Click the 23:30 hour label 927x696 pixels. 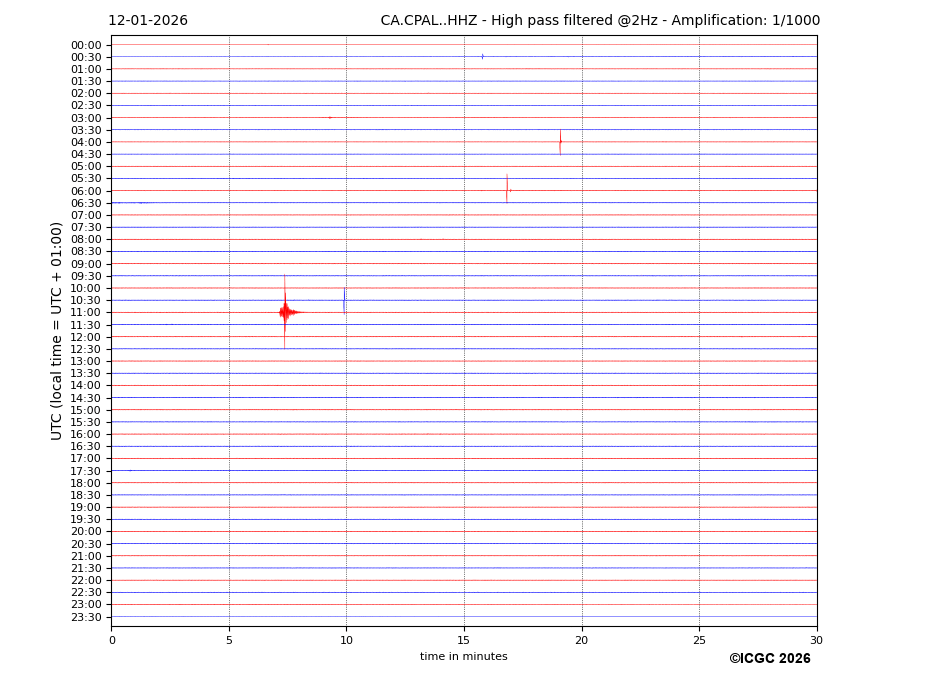(86, 617)
